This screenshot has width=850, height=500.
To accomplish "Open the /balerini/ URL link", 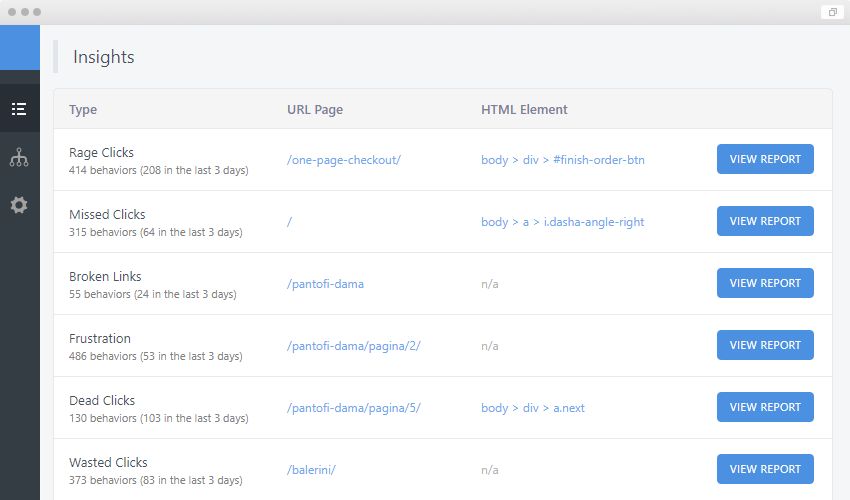I will click(311, 470).
